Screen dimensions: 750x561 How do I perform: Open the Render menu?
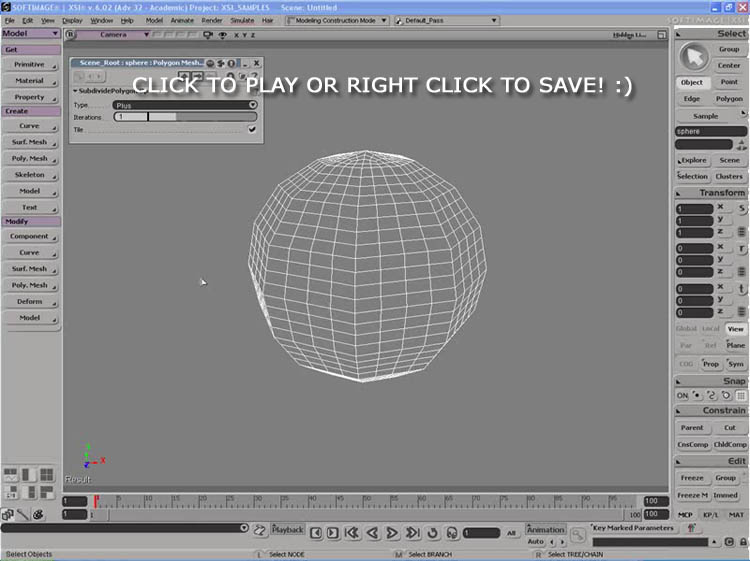(x=211, y=20)
